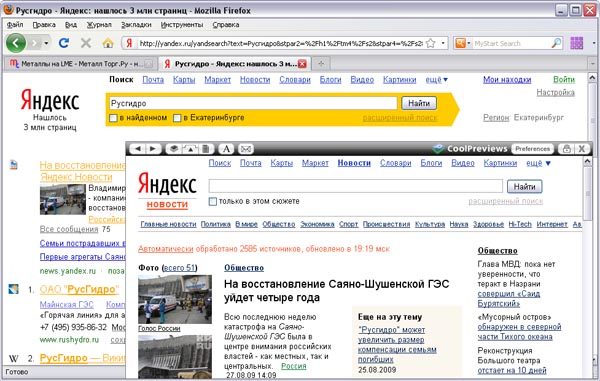Click the Найти button next to Русгидро

419,103
